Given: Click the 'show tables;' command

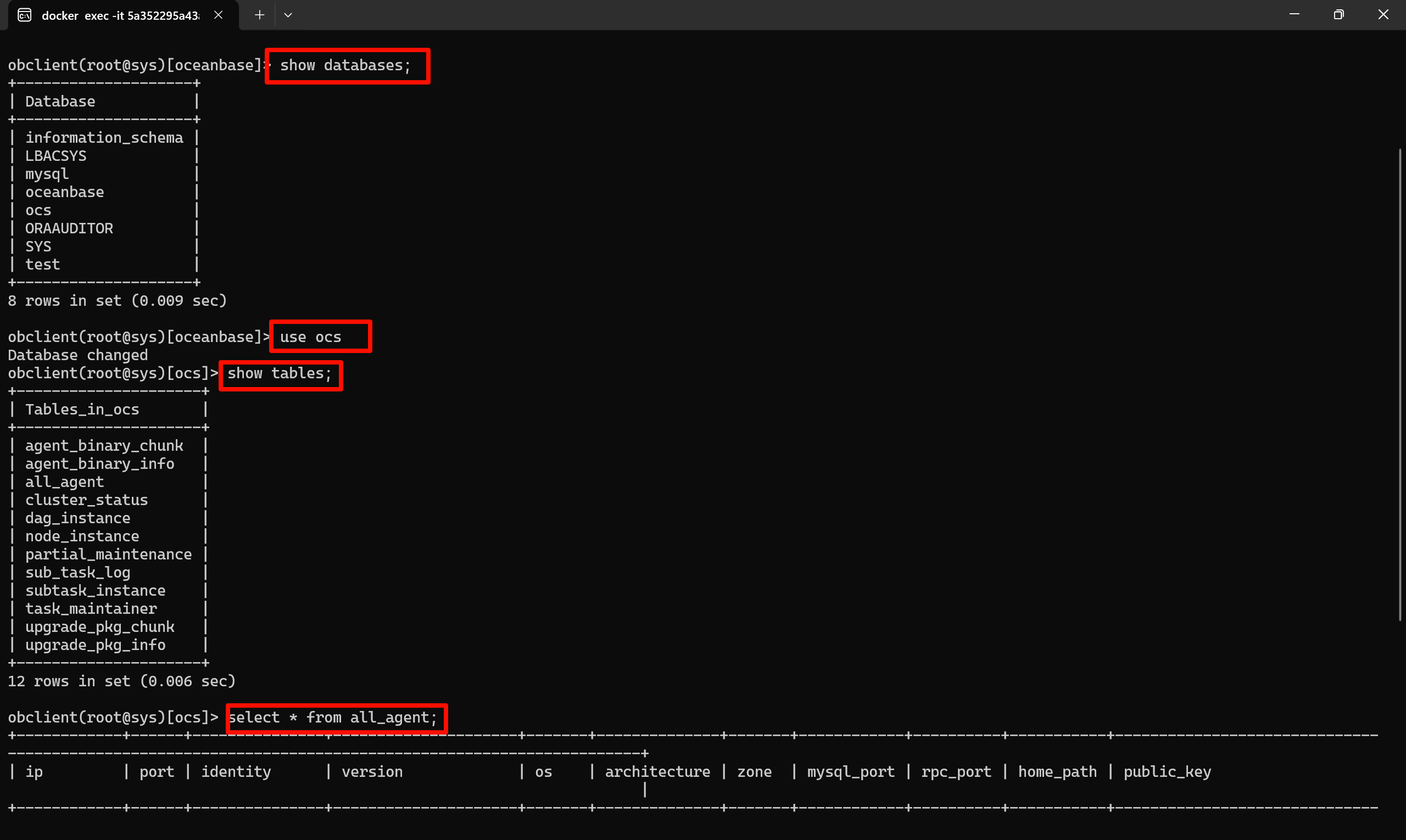Looking at the screenshot, I should (x=280, y=373).
